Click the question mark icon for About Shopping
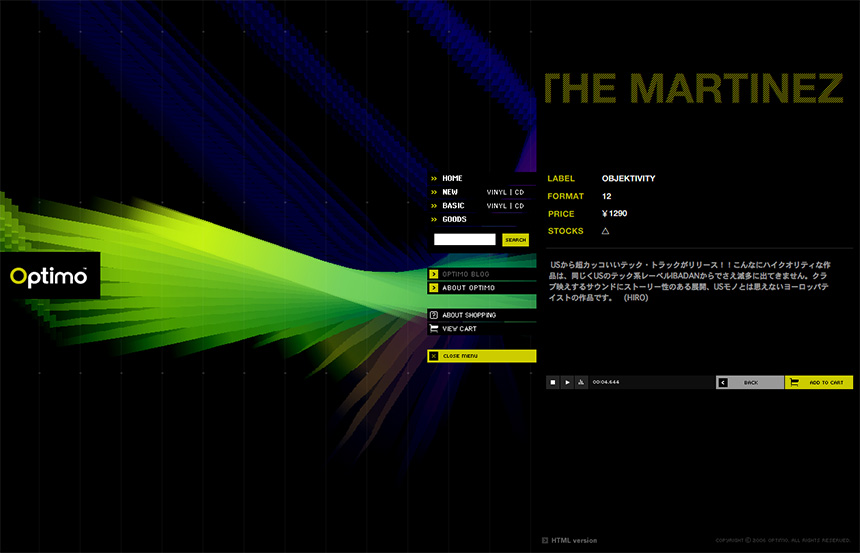The width and height of the screenshot is (860, 553). (x=433, y=315)
